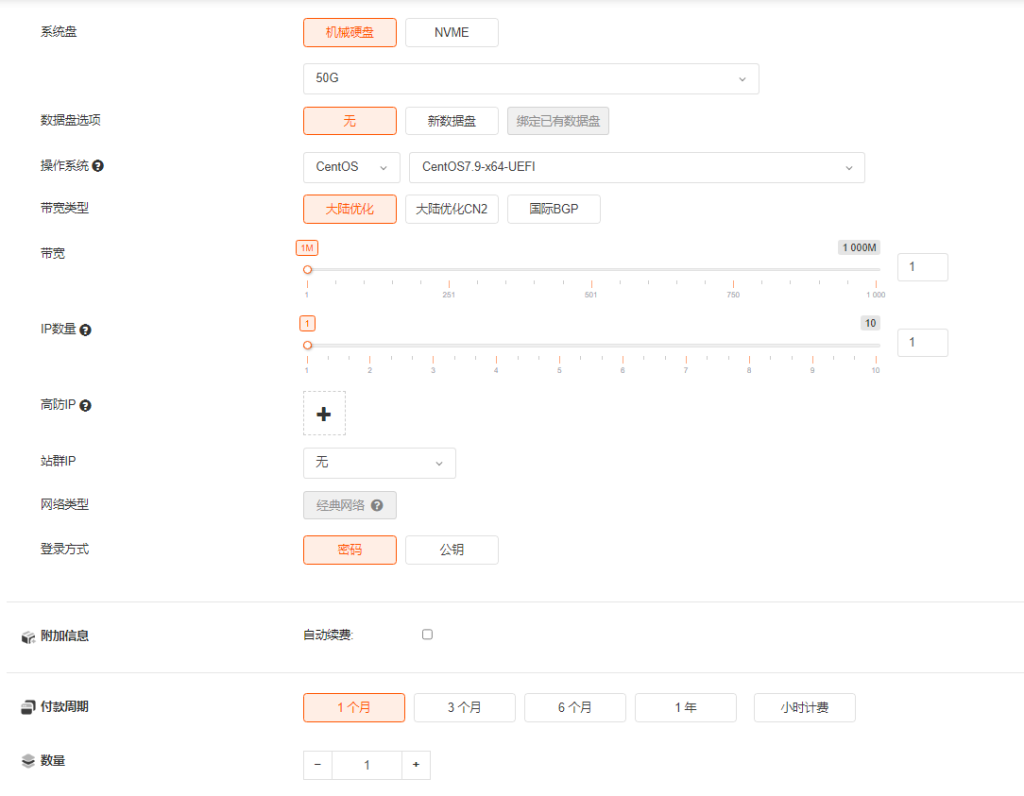Click the 带宽 slider handle
Screen dimensions: 1024x796
307,270
